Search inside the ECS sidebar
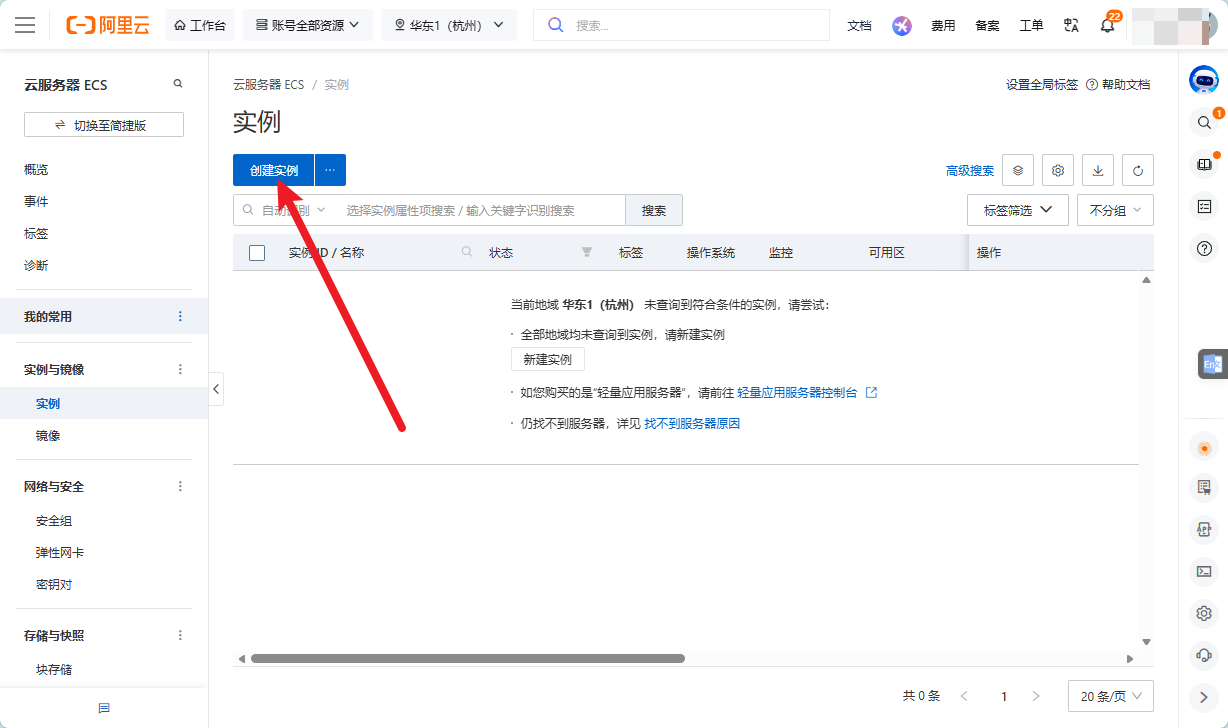Screen dimensions: 1228x728 [178, 84]
